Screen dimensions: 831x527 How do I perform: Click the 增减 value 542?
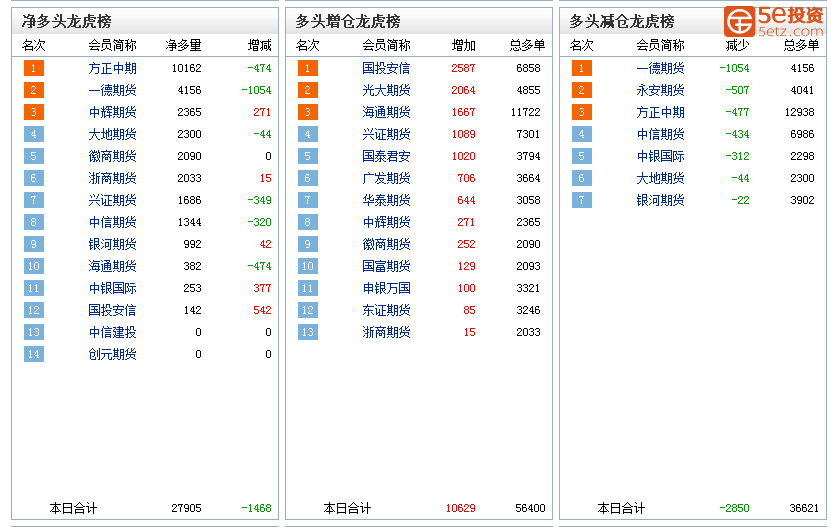[262, 310]
